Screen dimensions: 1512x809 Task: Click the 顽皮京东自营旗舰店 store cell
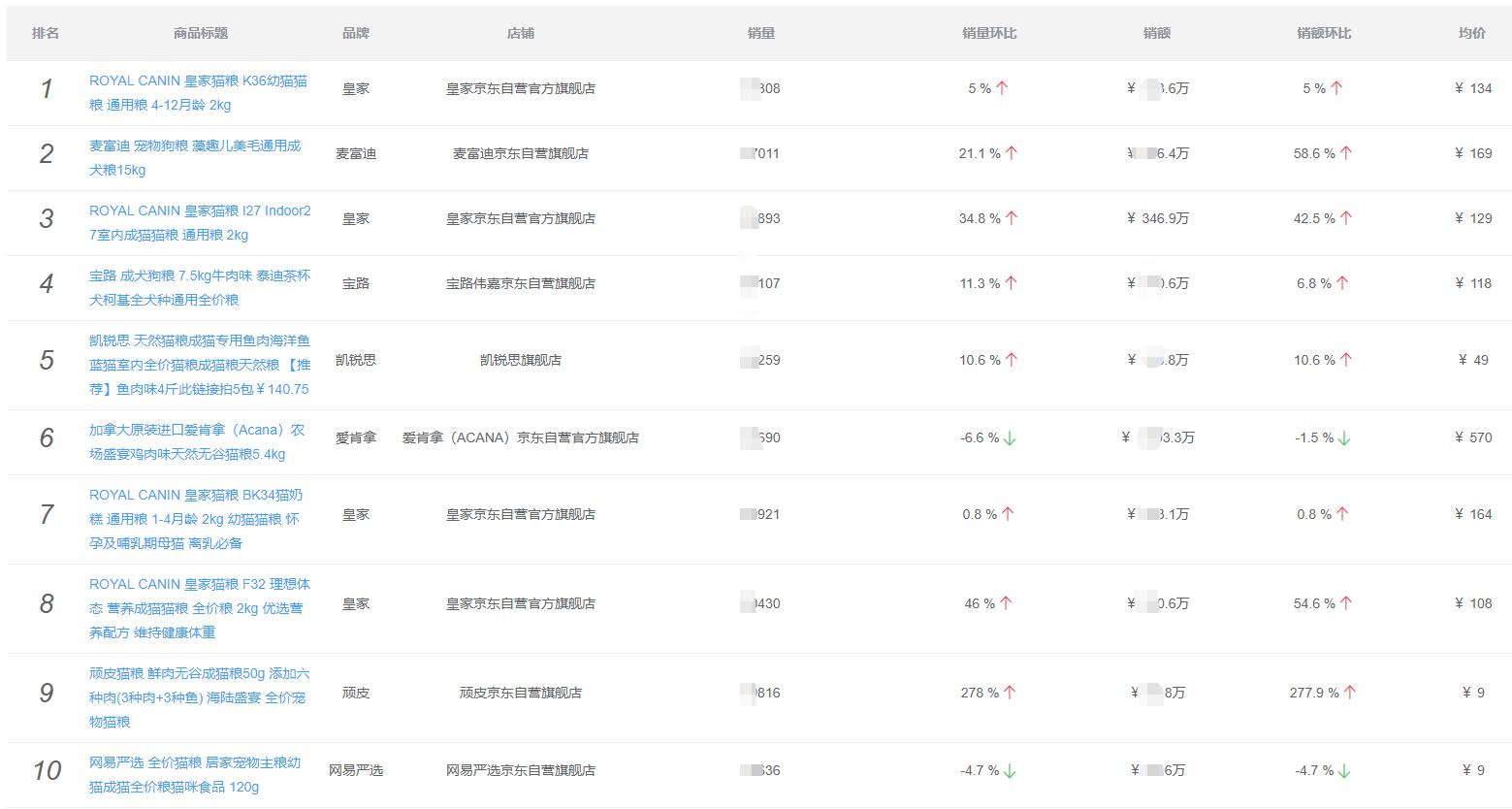[x=521, y=693]
